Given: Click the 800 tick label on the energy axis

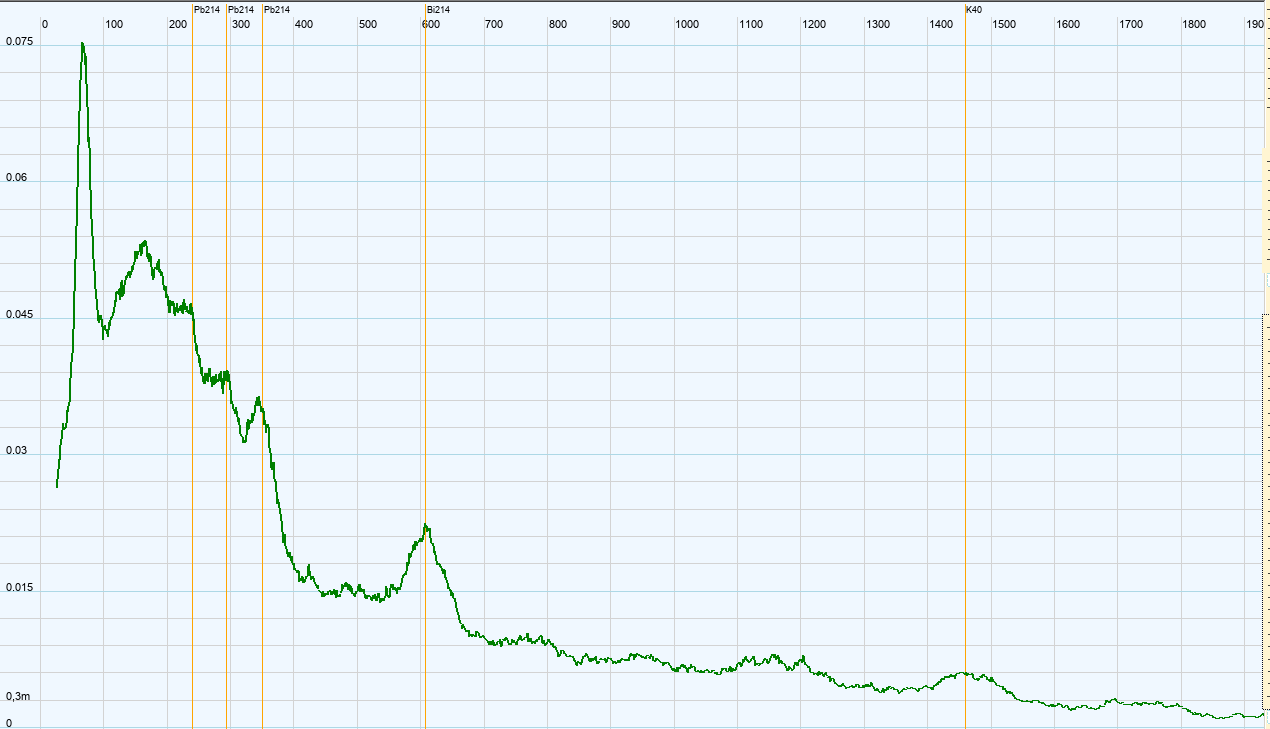Looking at the screenshot, I should (558, 24).
